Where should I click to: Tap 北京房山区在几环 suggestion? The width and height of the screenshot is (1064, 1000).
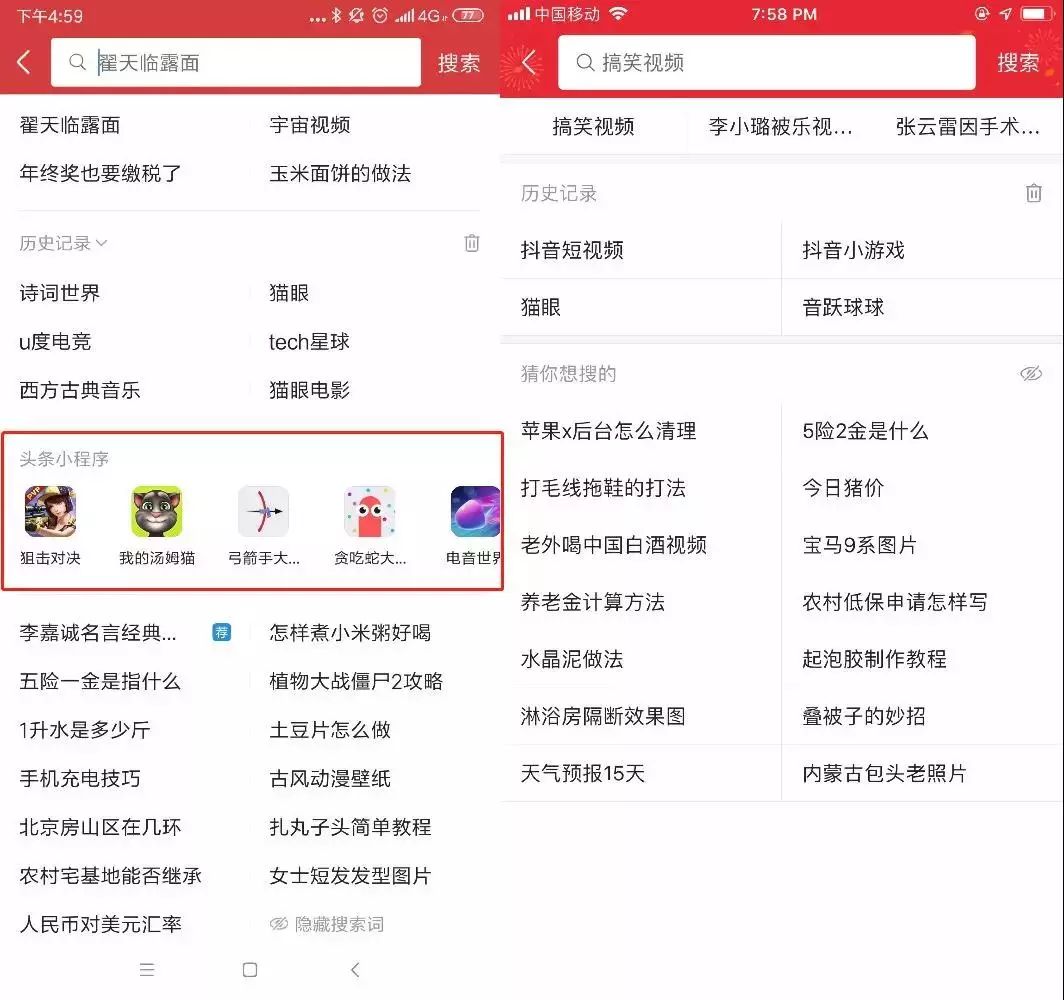tap(100, 827)
